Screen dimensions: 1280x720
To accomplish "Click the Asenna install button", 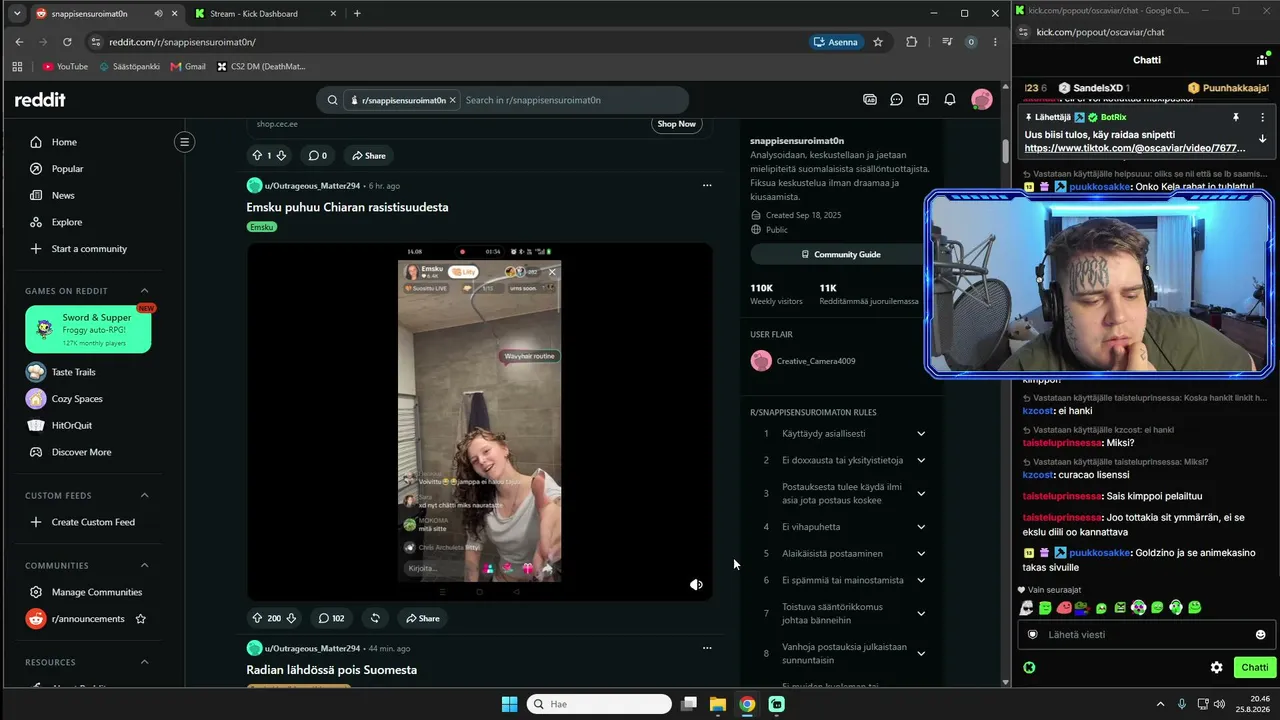I will pos(836,42).
